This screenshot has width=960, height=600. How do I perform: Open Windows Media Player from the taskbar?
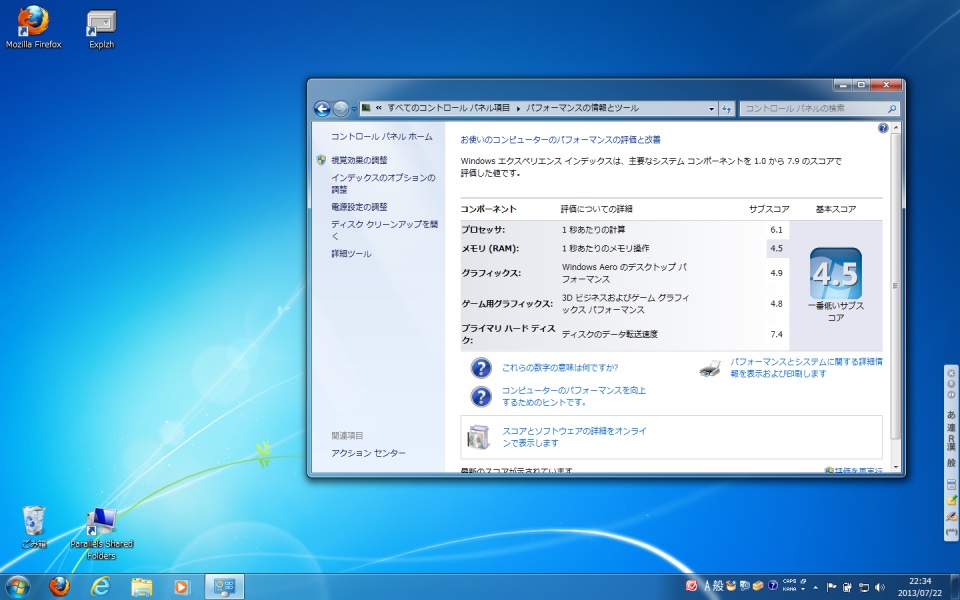click(x=182, y=587)
